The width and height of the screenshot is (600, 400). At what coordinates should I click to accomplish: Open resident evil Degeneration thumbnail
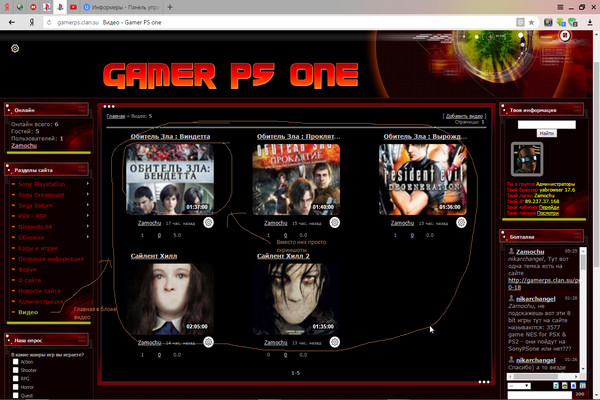tap(423, 179)
